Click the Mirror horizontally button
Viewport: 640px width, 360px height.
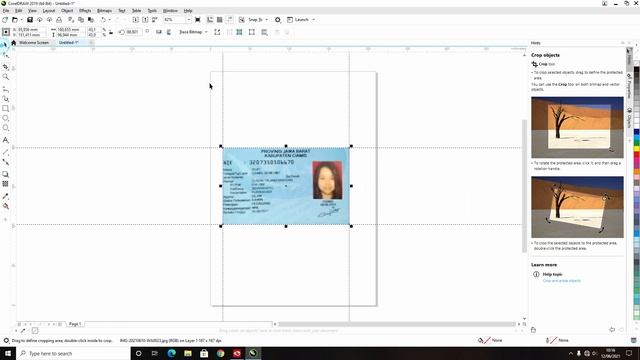click(x=159, y=32)
